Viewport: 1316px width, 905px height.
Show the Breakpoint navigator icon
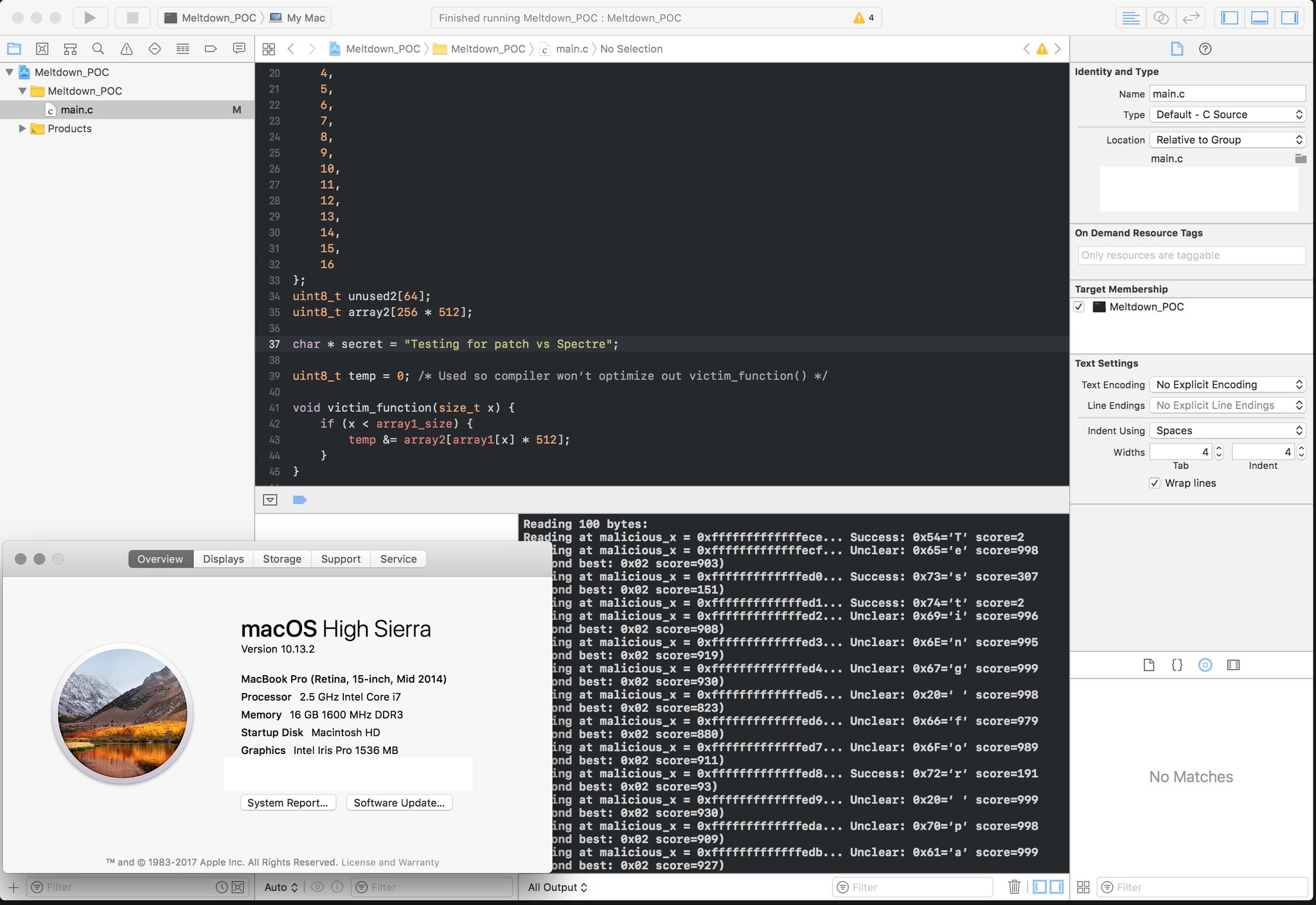(x=211, y=49)
